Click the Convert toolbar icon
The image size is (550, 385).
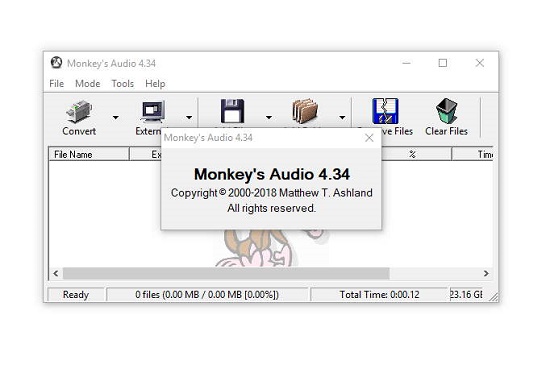click(x=79, y=111)
